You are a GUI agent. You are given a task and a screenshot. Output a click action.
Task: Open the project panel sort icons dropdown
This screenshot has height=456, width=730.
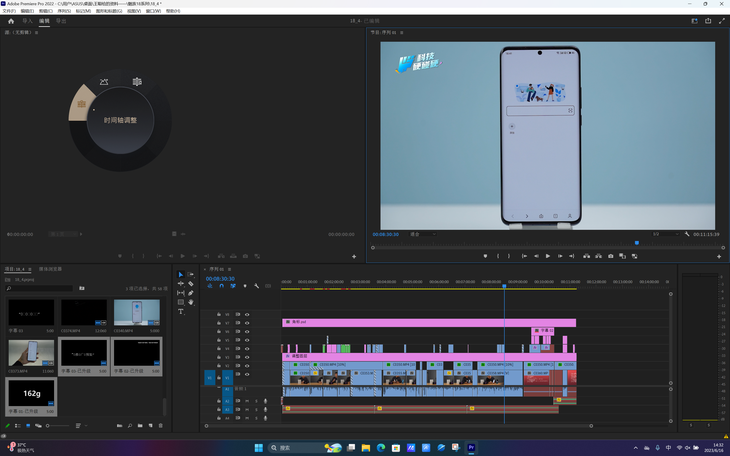coord(80,426)
